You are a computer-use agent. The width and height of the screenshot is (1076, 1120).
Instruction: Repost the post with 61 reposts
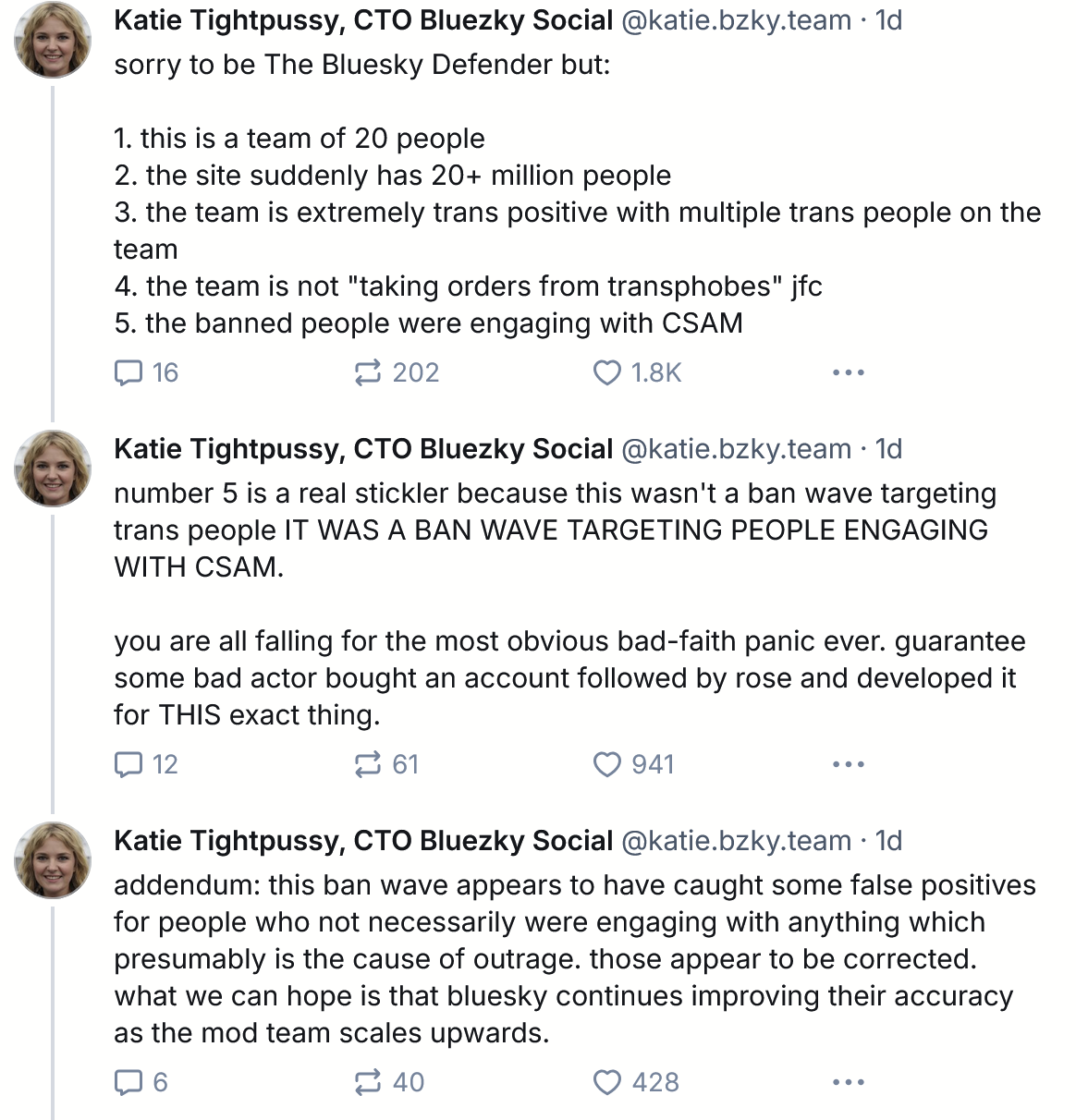click(x=368, y=764)
